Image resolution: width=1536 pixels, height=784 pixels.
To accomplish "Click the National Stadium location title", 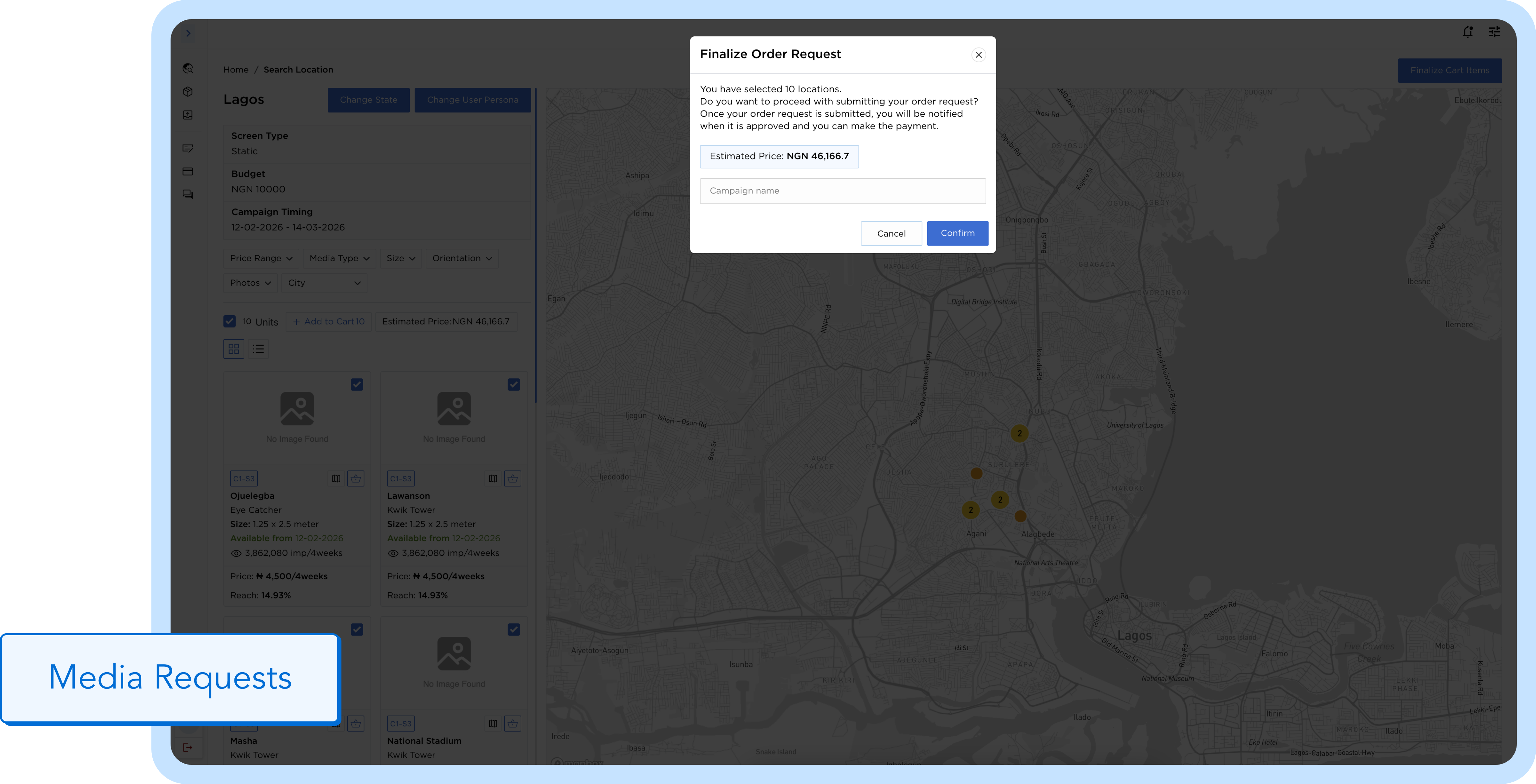I will [x=424, y=741].
